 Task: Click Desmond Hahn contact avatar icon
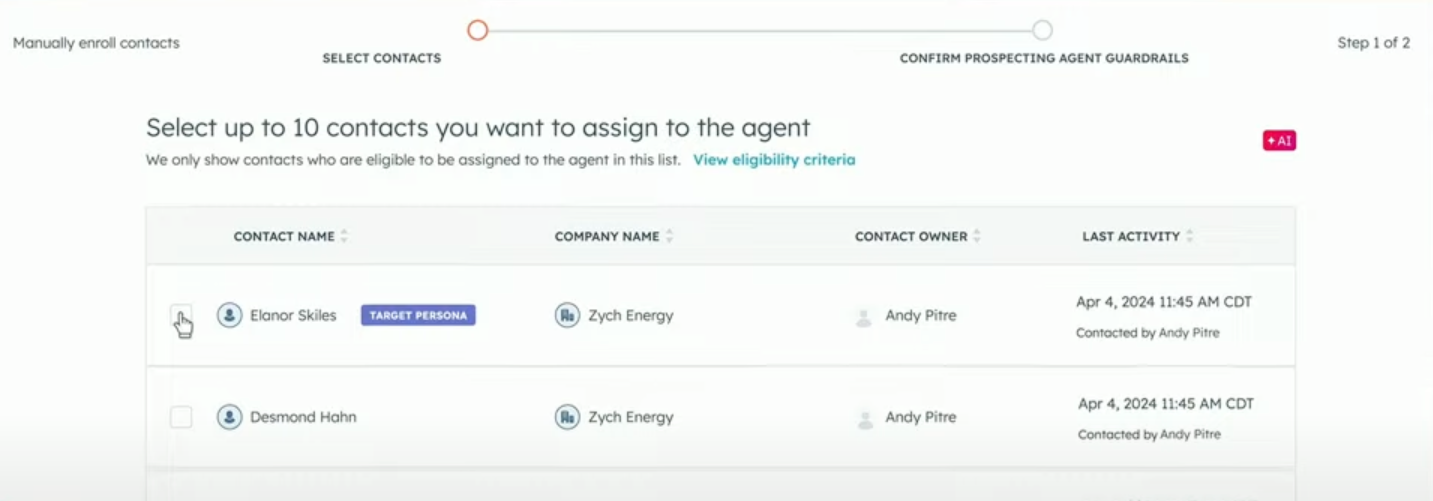[230, 417]
